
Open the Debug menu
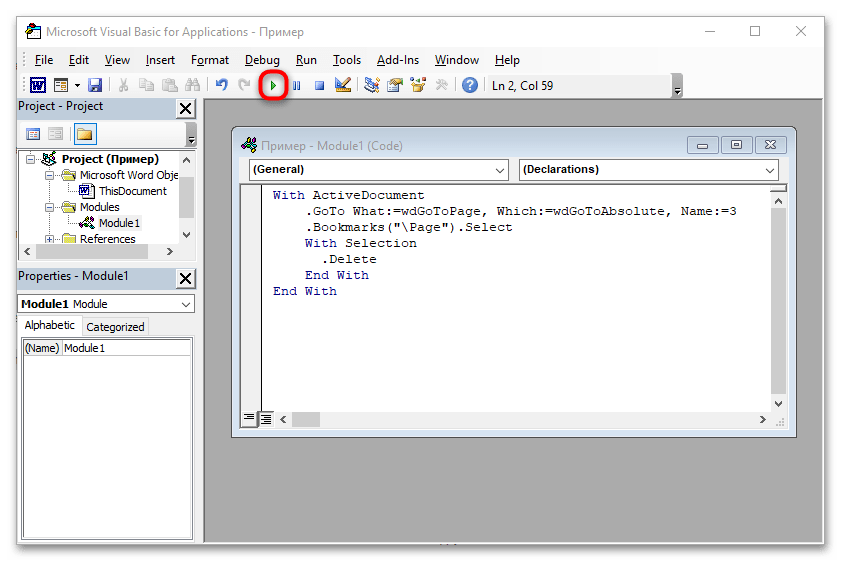(262, 60)
